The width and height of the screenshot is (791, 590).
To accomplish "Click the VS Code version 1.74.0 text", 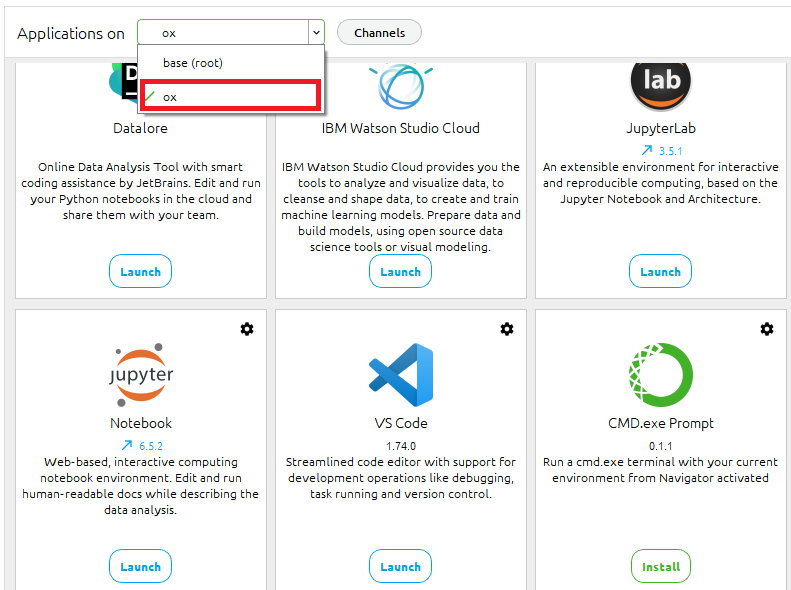I will click(401, 446).
